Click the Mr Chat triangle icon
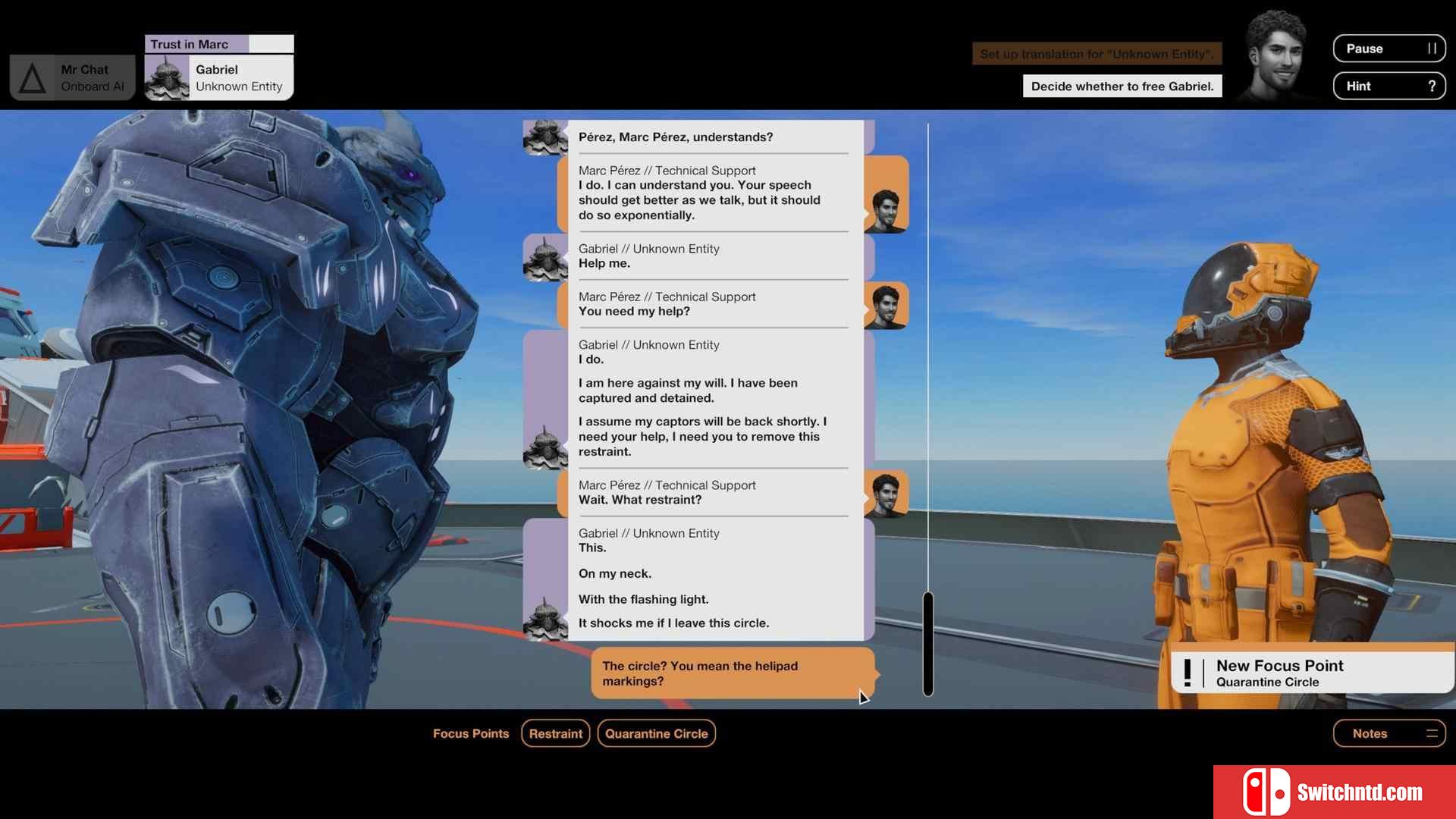 click(x=32, y=79)
